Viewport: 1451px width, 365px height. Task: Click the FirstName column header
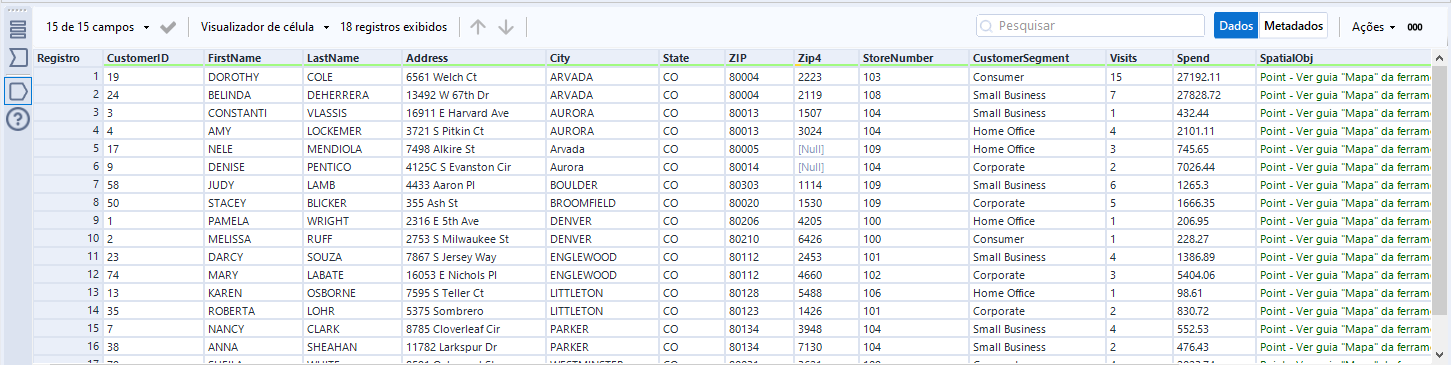(x=254, y=58)
